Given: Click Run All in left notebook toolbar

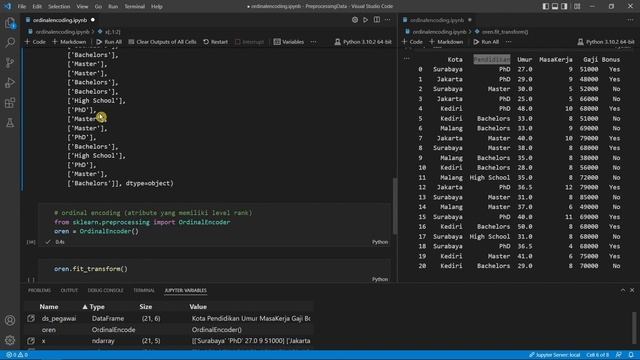Looking at the screenshot, I should point(109,42).
